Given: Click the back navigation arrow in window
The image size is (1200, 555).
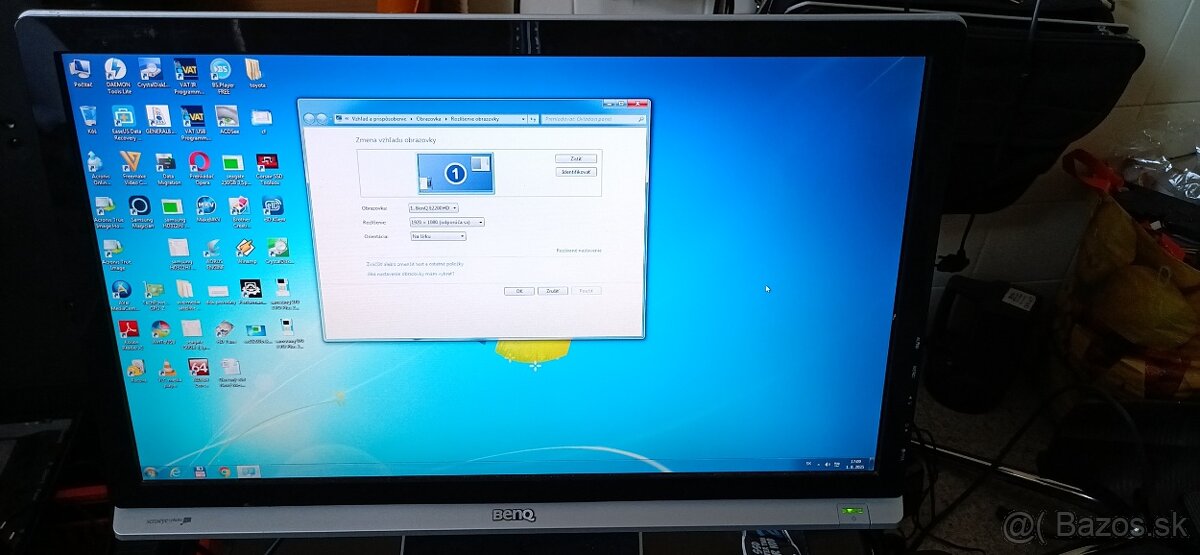Looking at the screenshot, I should pyautogui.click(x=310, y=119).
